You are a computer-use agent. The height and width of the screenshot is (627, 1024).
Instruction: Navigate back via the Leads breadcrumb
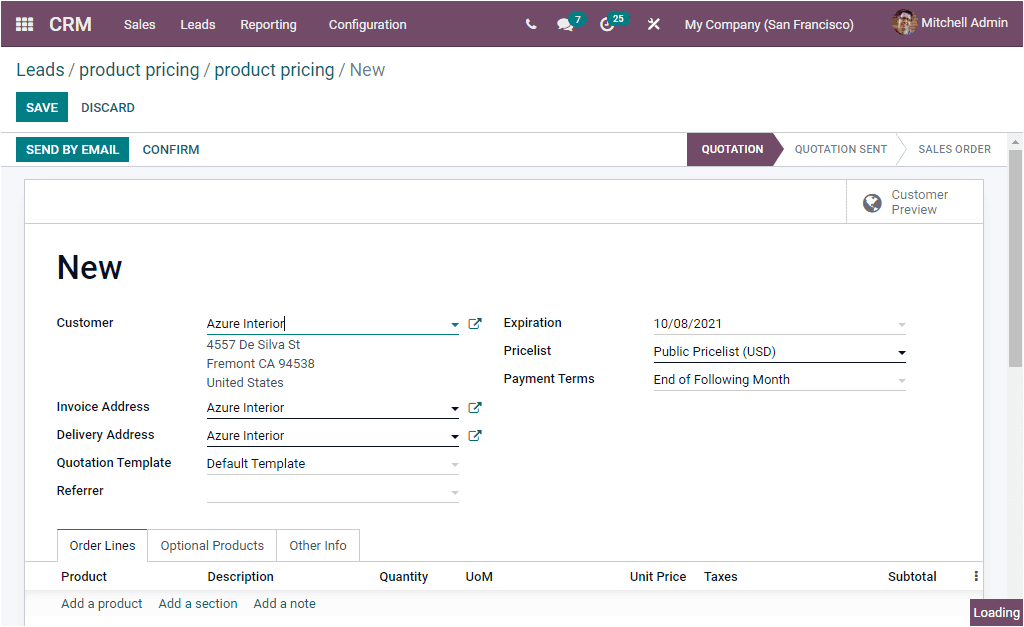tap(40, 70)
